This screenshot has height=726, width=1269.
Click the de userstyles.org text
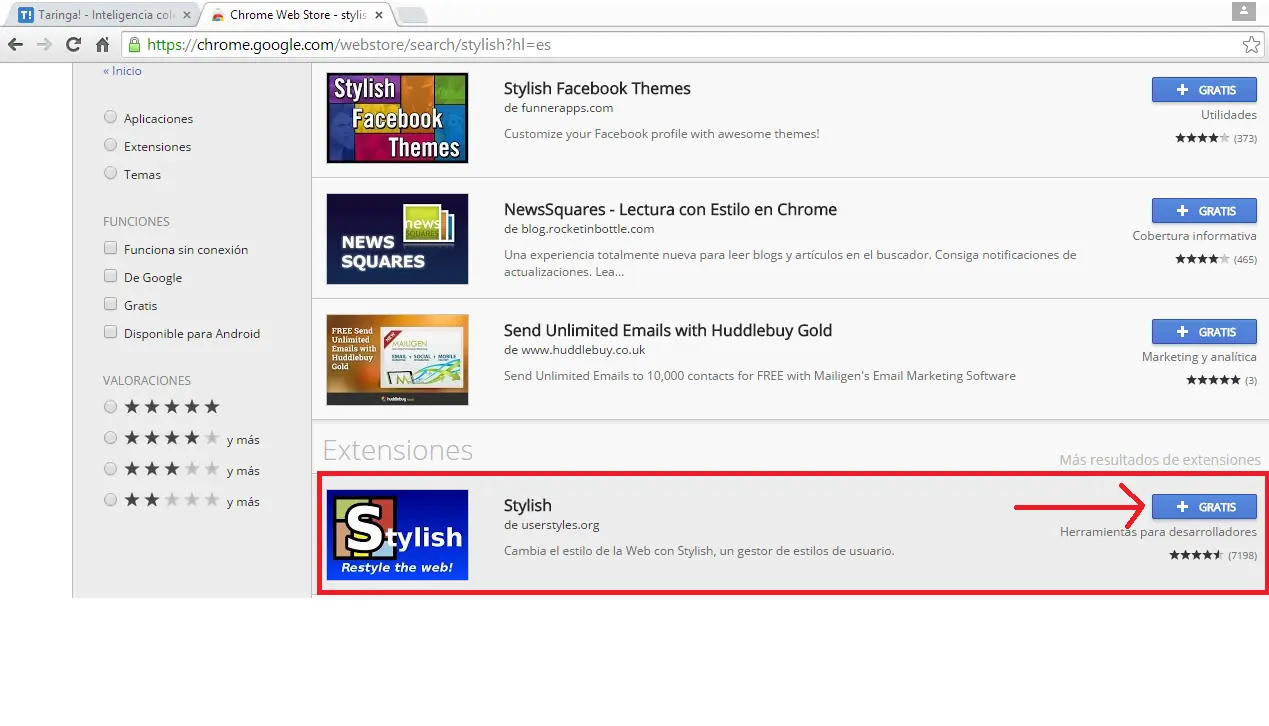pos(551,525)
